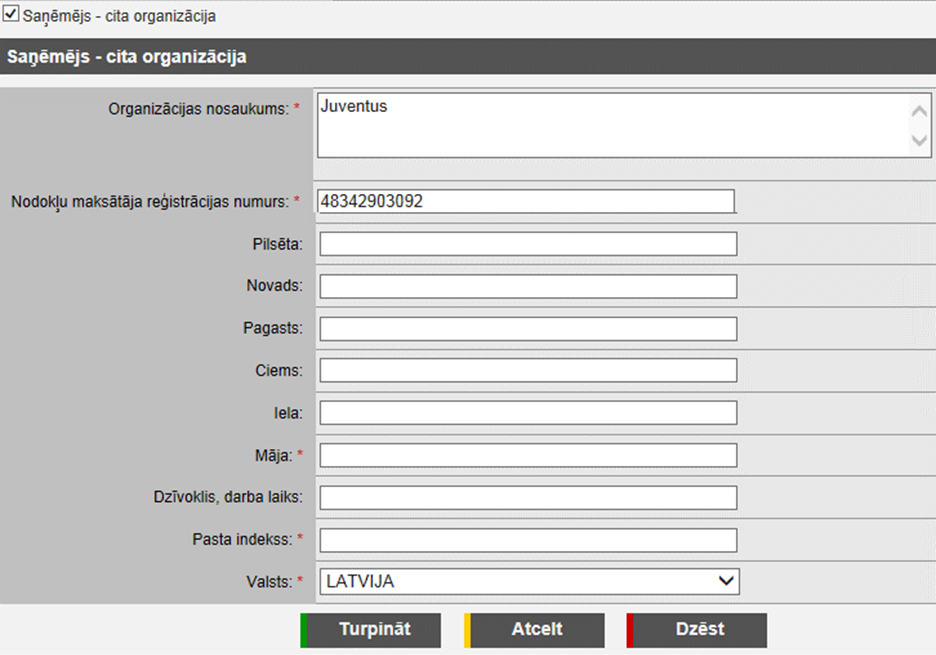Click the 'Atcelt' cancel button
The height and width of the screenshot is (655, 936).
[x=536, y=630]
